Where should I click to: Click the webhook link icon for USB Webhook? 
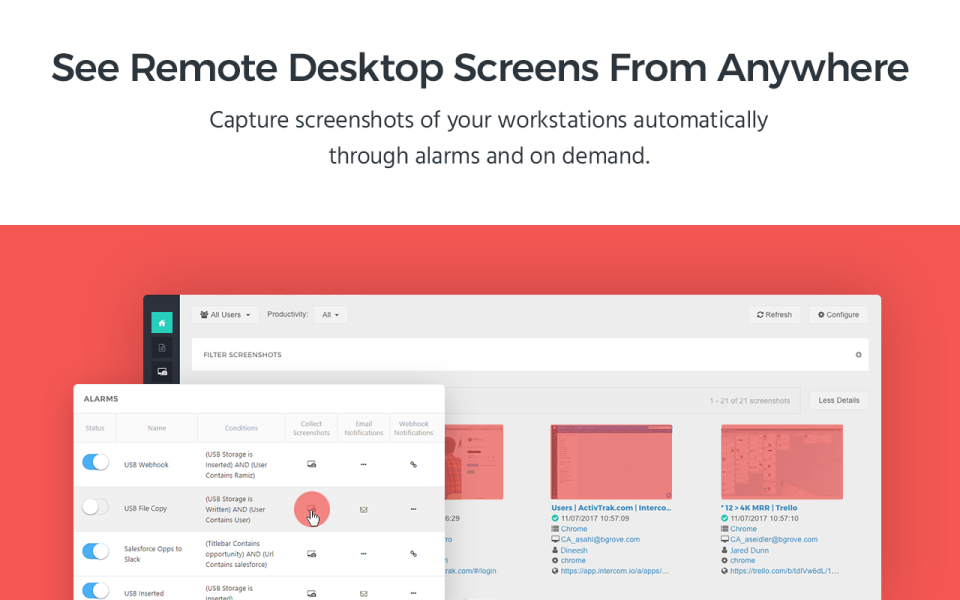click(x=413, y=465)
